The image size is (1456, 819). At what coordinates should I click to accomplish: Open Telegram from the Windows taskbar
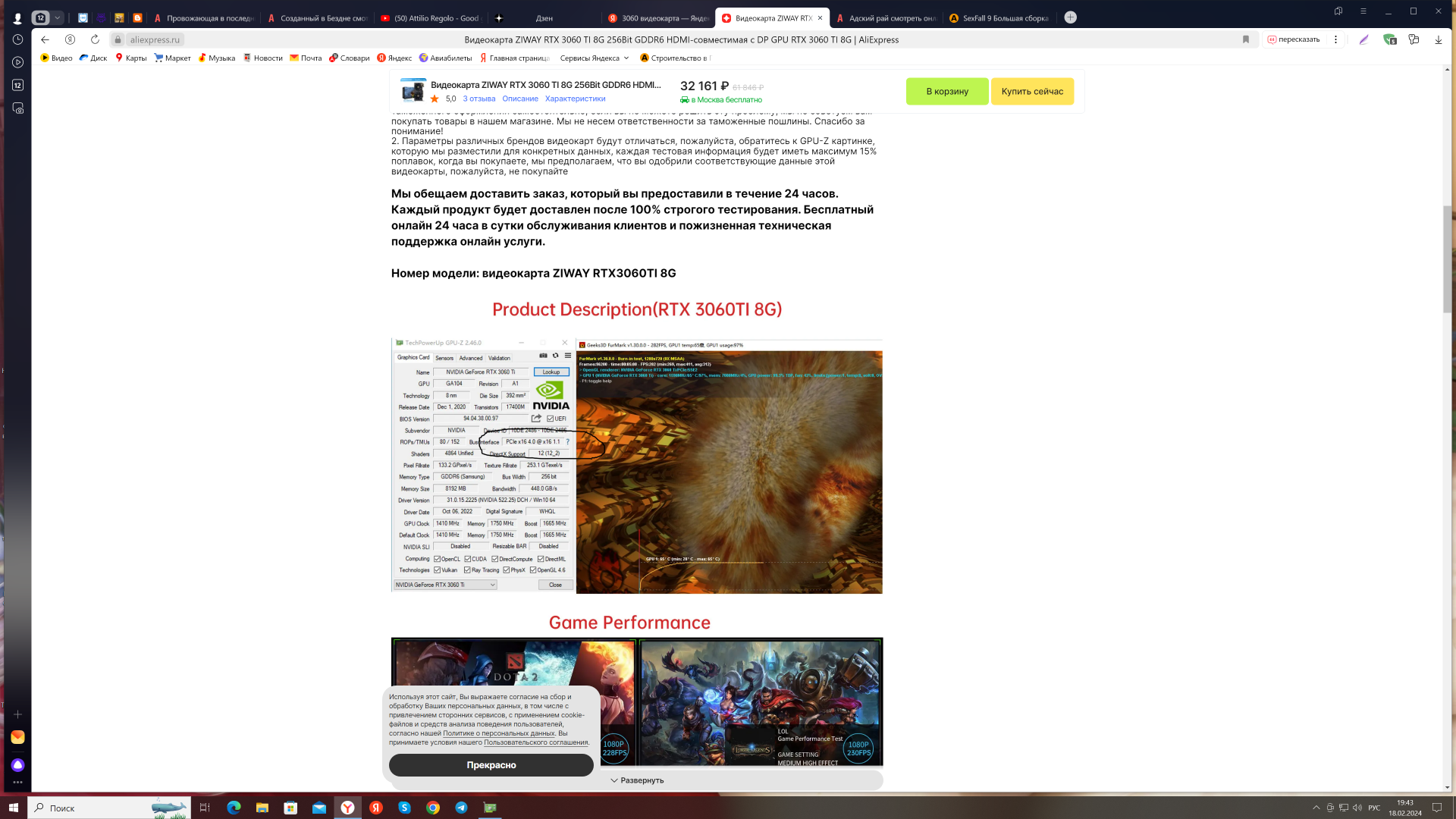click(461, 808)
